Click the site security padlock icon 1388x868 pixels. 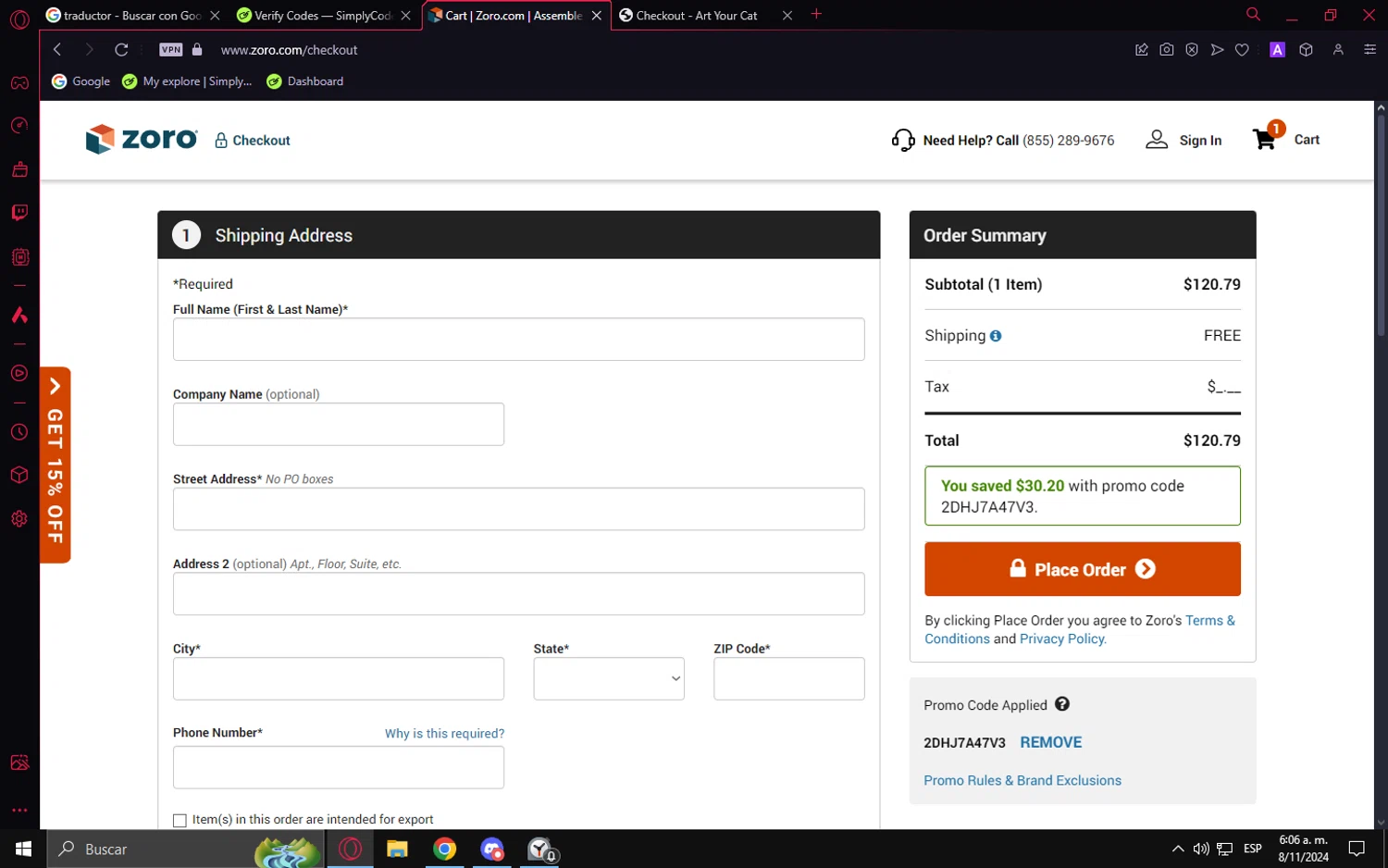click(x=197, y=50)
